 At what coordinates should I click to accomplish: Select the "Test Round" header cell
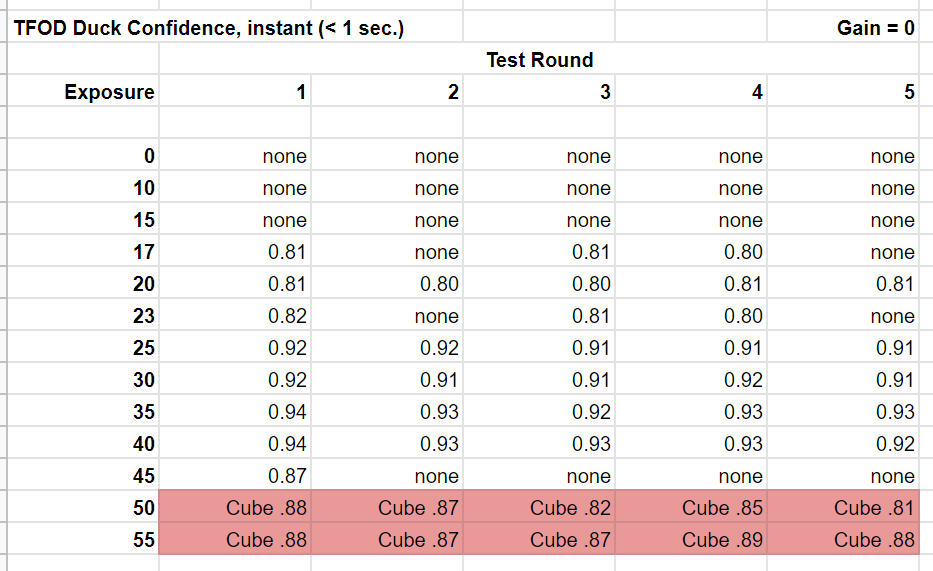(x=539, y=60)
